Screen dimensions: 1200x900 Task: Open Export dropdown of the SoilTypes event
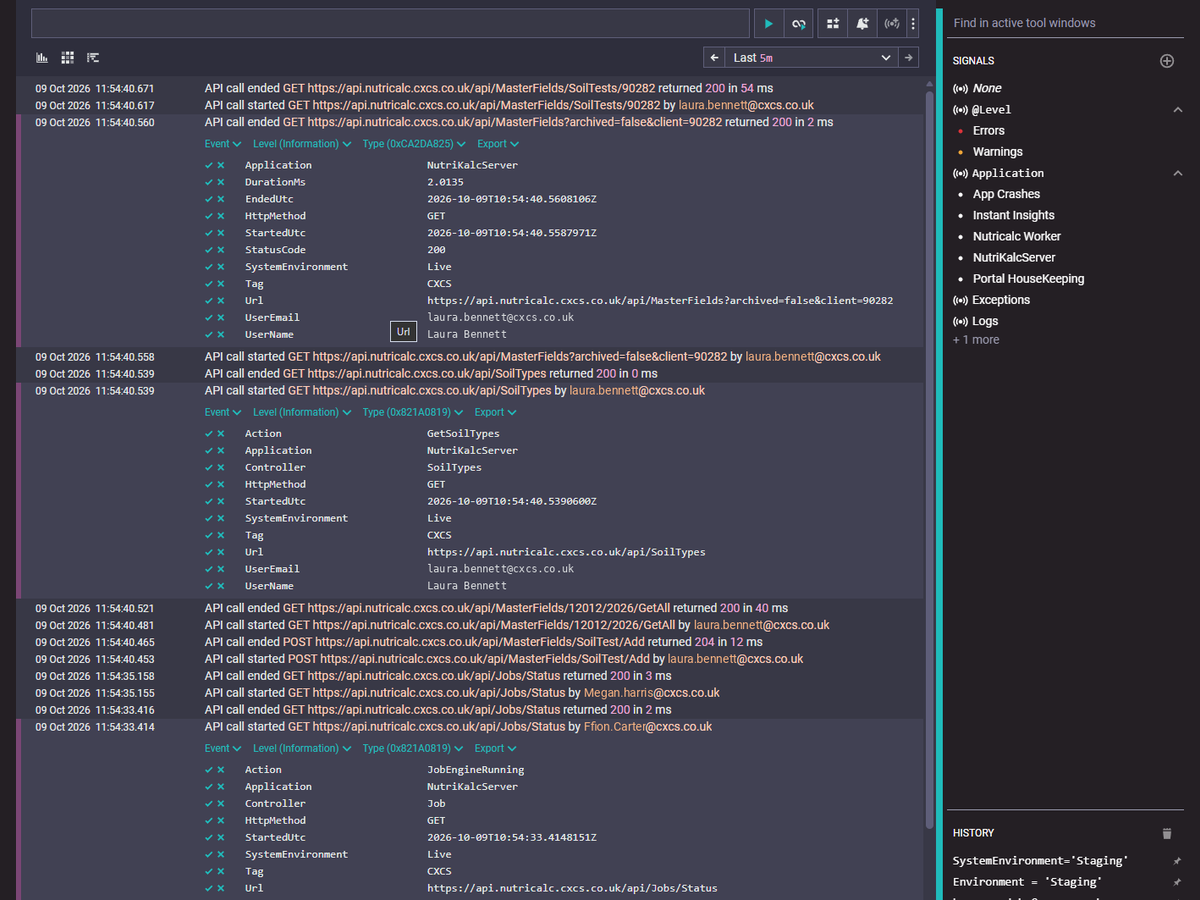[495, 412]
